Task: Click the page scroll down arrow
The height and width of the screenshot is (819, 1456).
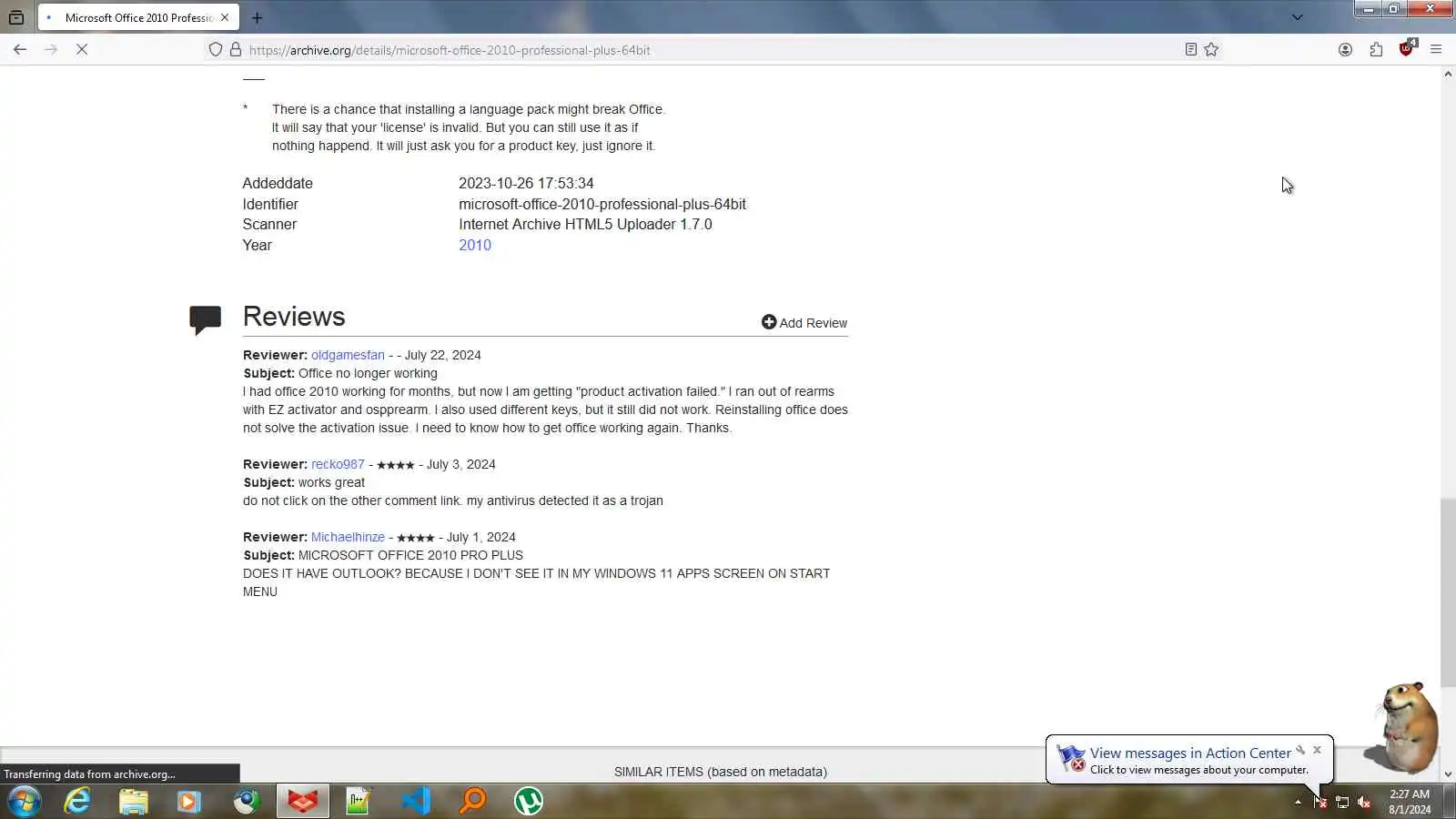Action: 1448,774
